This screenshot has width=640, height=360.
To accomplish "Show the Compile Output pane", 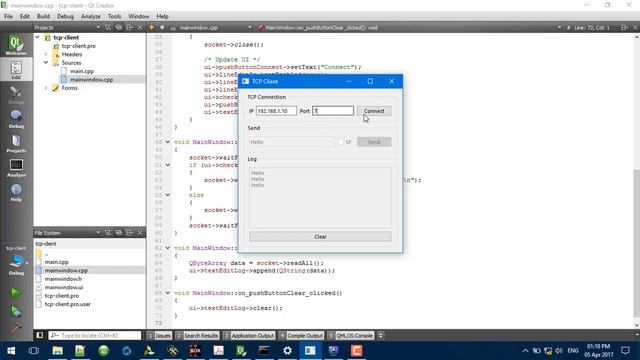I will point(301,335).
